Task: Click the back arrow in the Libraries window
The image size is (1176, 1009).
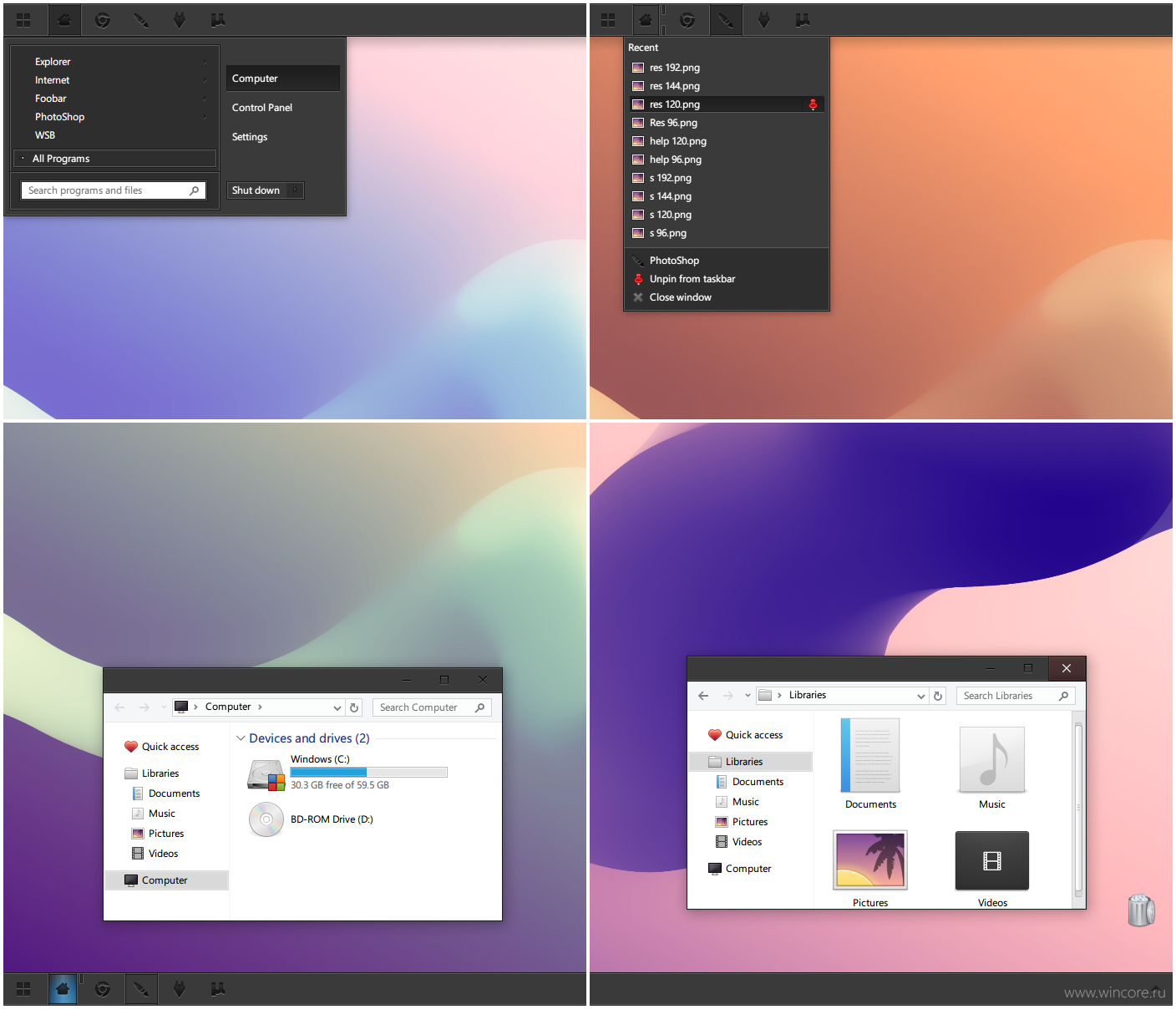Action: tap(703, 696)
